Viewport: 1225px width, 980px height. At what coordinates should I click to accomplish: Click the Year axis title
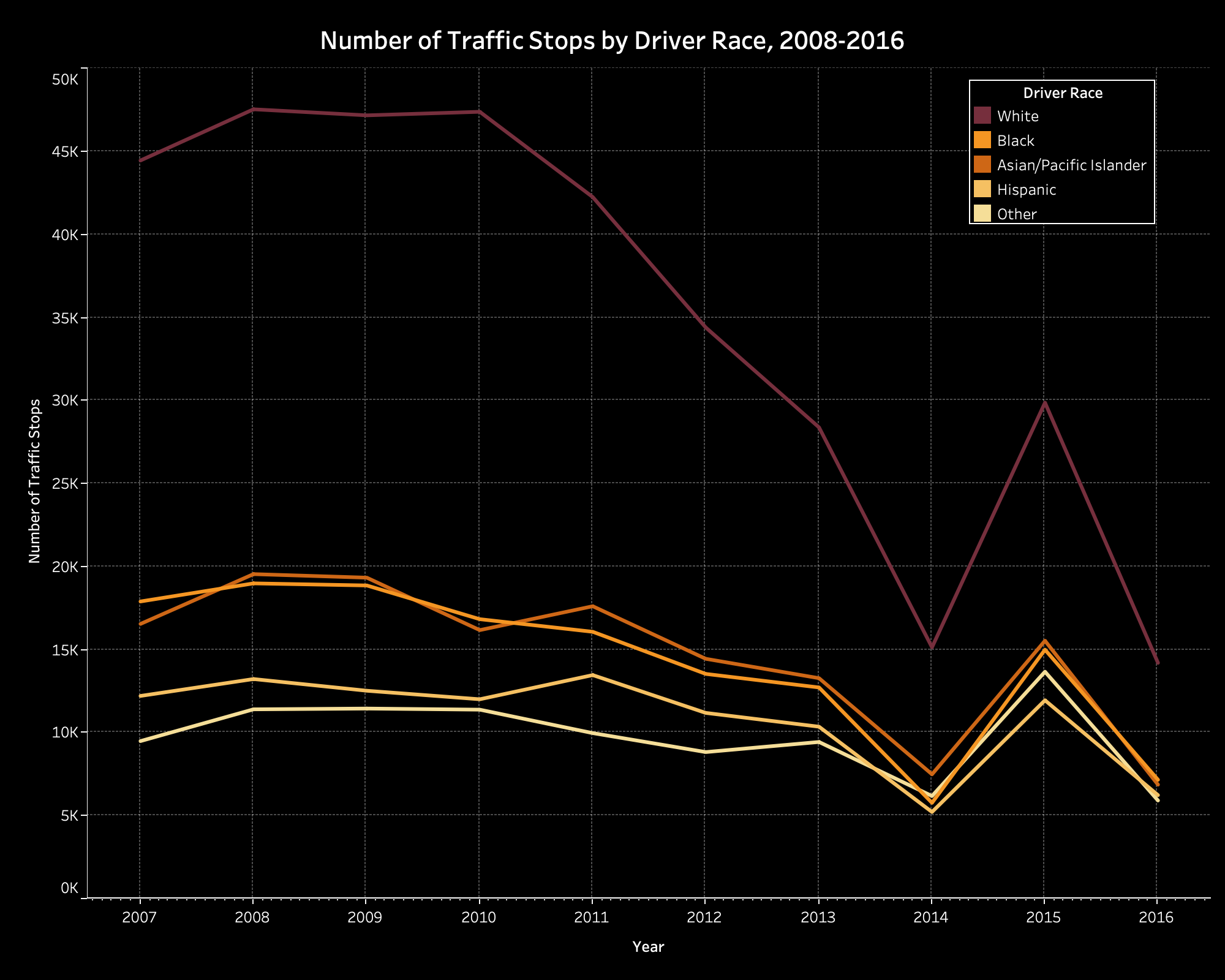(x=648, y=947)
